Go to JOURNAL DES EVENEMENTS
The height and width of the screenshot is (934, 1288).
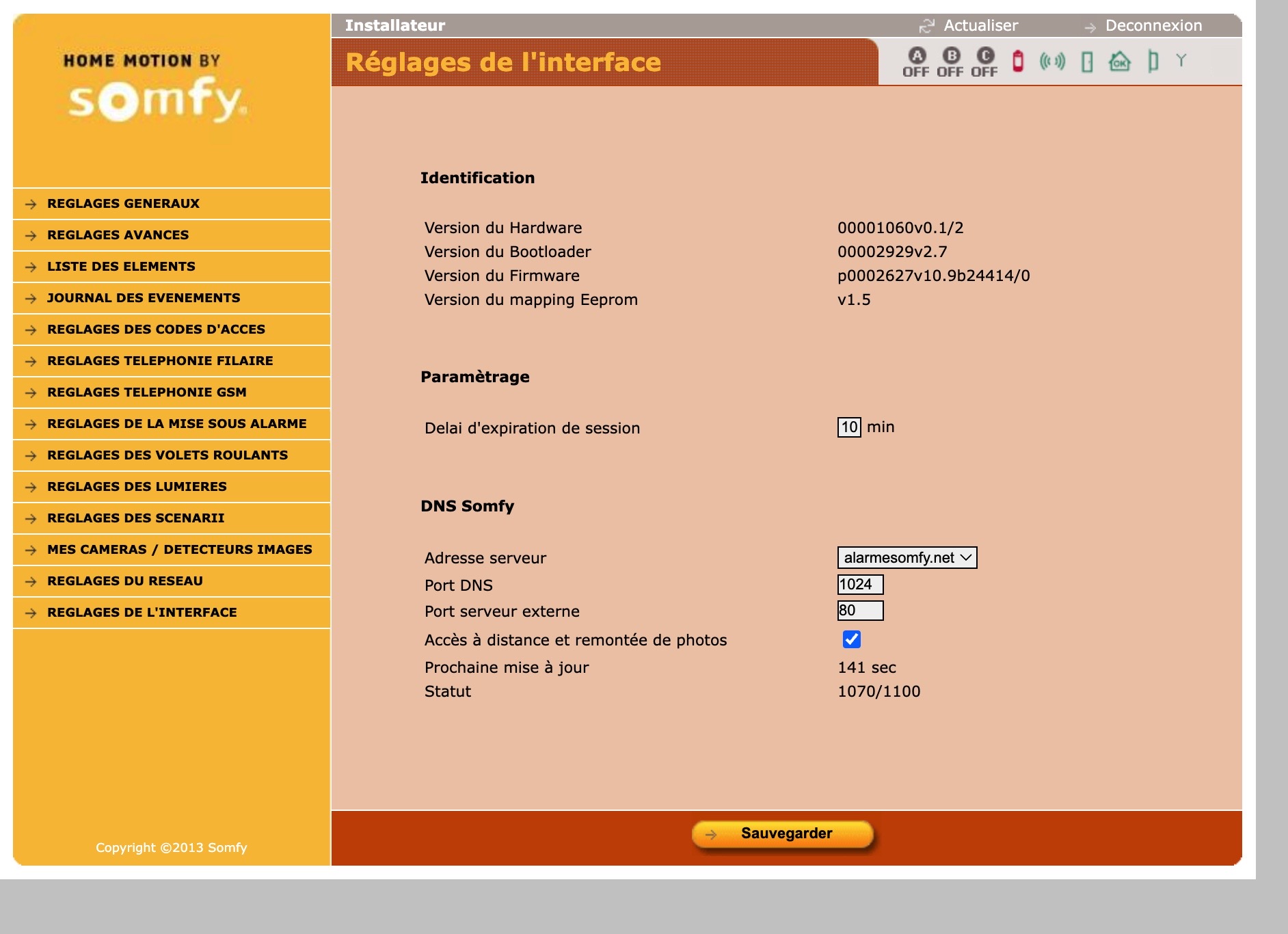pos(144,298)
